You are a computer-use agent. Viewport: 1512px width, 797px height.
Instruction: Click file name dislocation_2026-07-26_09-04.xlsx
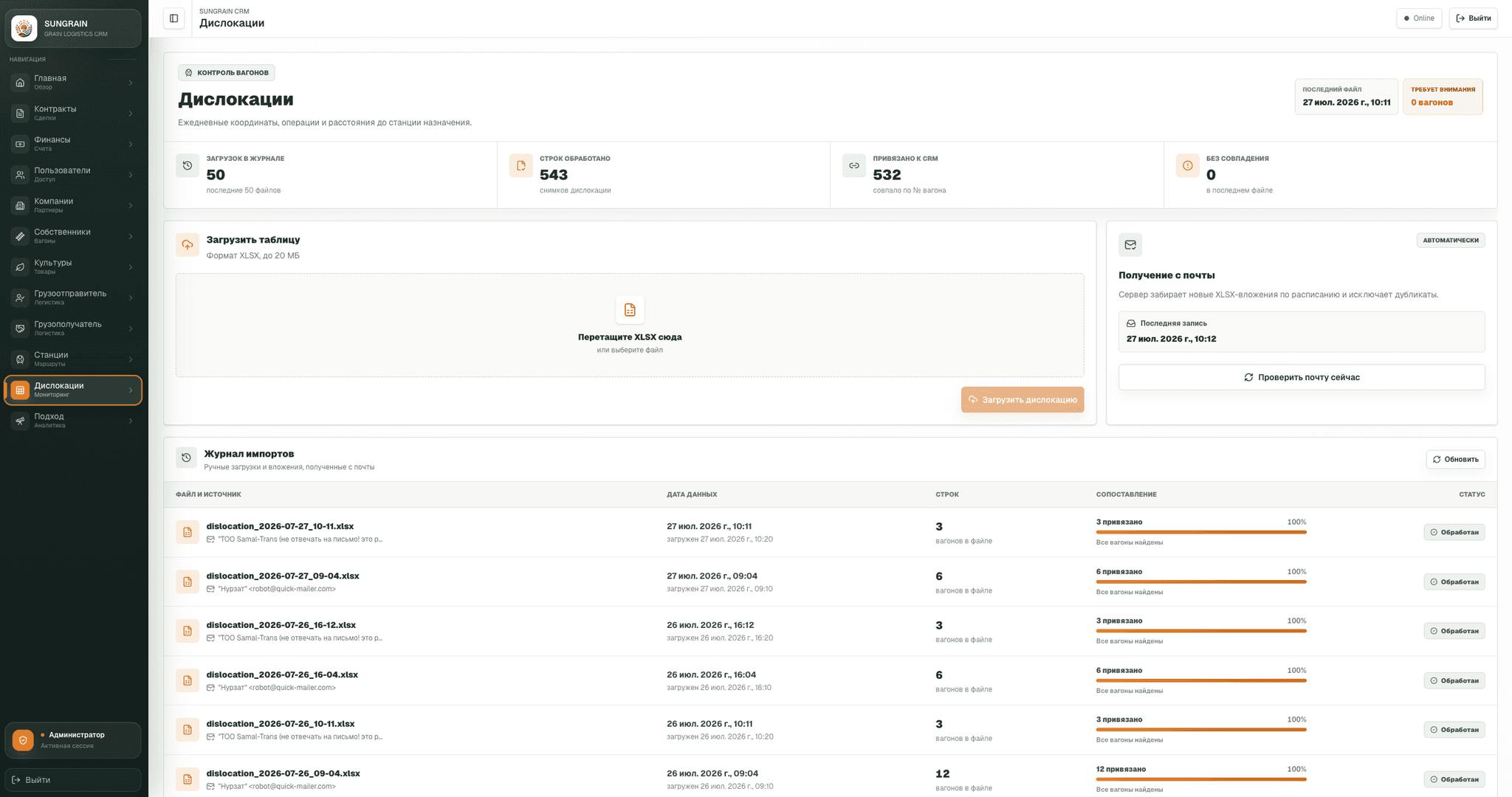pos(283,773)
